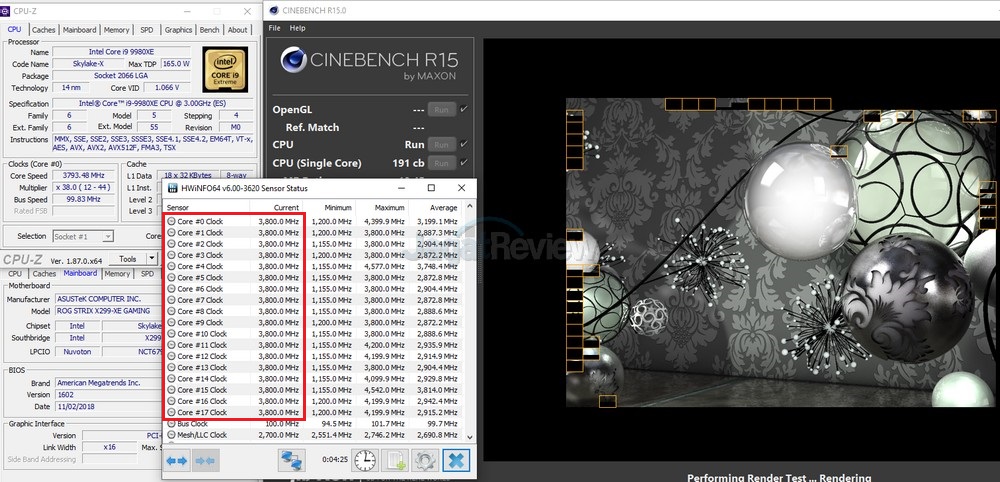
Task: Click the Core #0 Clock sensor icon
Action: click(171, 221)
